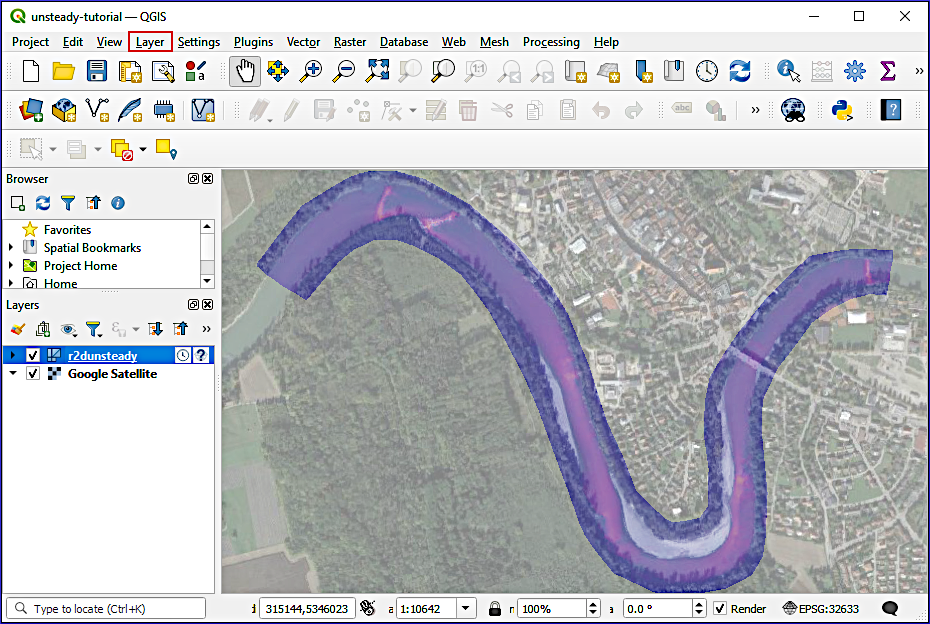Activate the Zoom In tool

pos(310,72)
